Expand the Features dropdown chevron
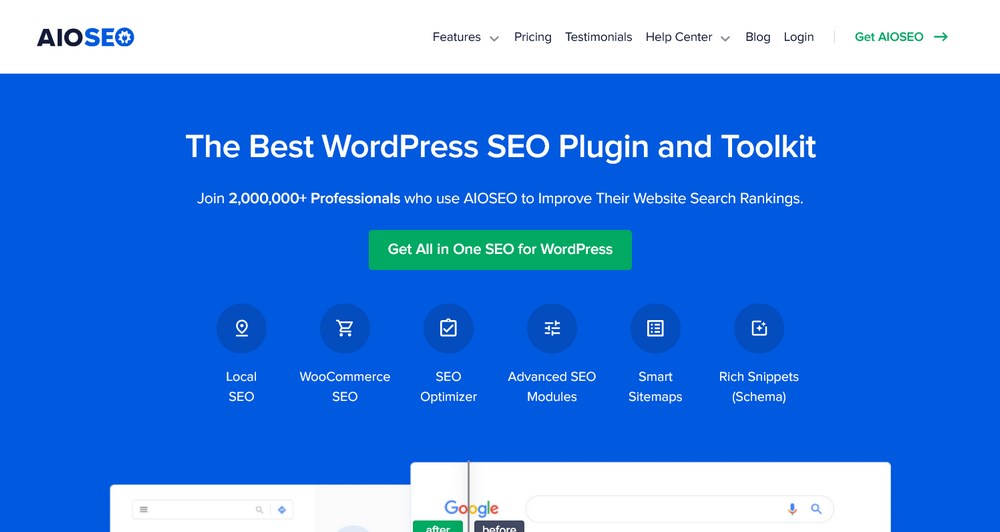 [494, 38]
